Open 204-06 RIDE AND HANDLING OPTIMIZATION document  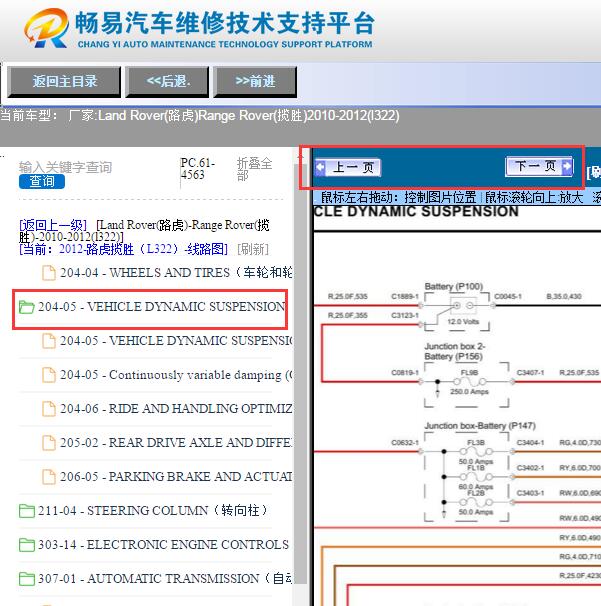point(176,409)
